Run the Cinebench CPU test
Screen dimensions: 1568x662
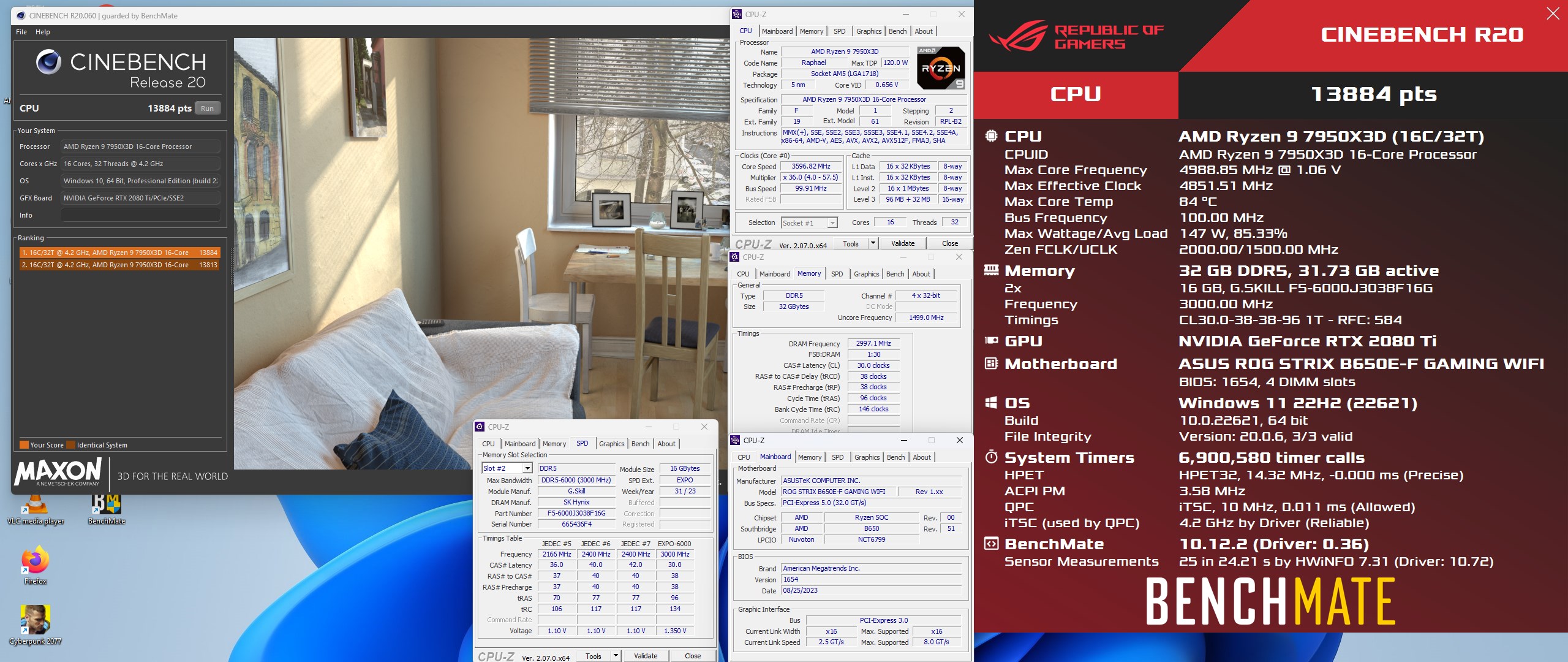click(x=208, y=108)
